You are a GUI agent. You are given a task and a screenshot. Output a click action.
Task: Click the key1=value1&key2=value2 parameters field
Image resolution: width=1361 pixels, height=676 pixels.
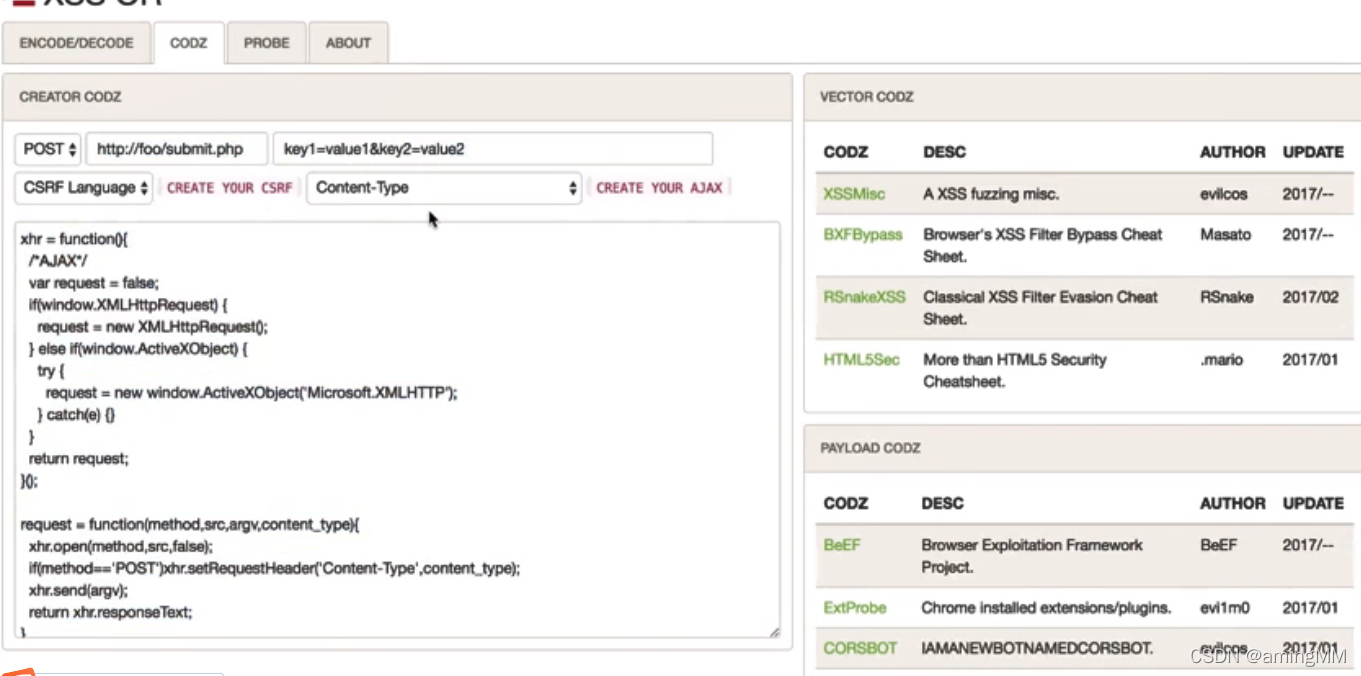click(x=492, y=149)
